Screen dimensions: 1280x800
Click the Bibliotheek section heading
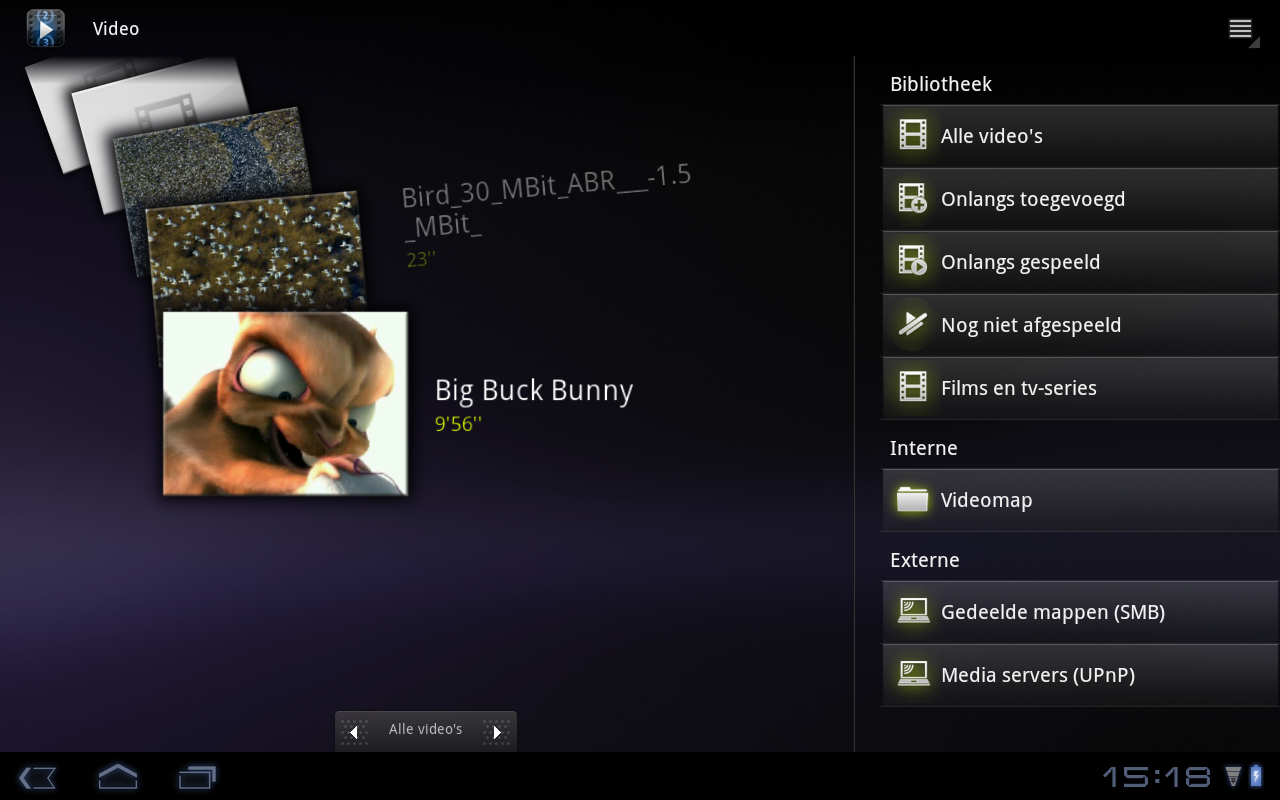point(941,84)
